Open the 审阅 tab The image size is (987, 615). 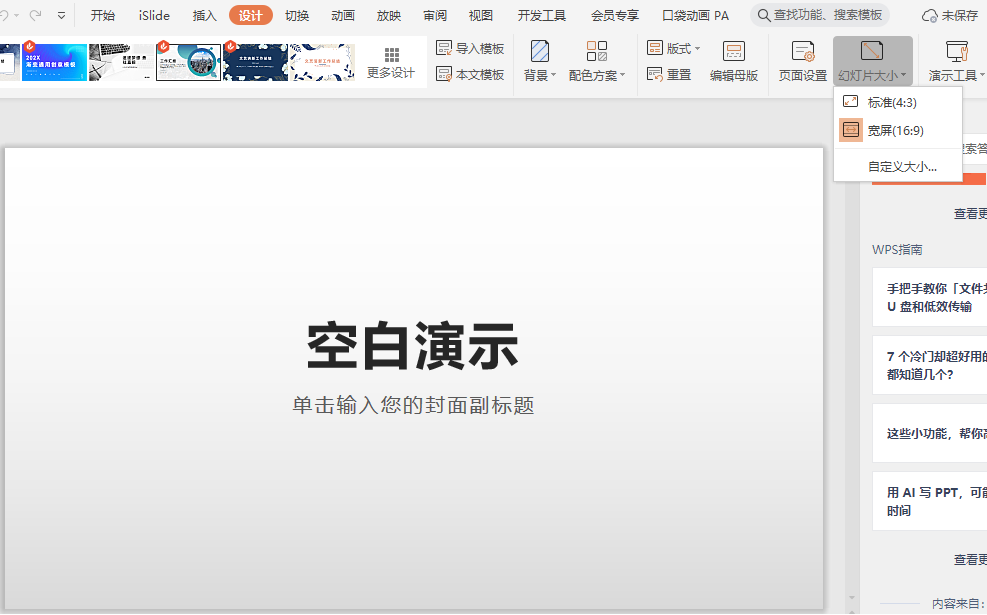tap(435, 16)
